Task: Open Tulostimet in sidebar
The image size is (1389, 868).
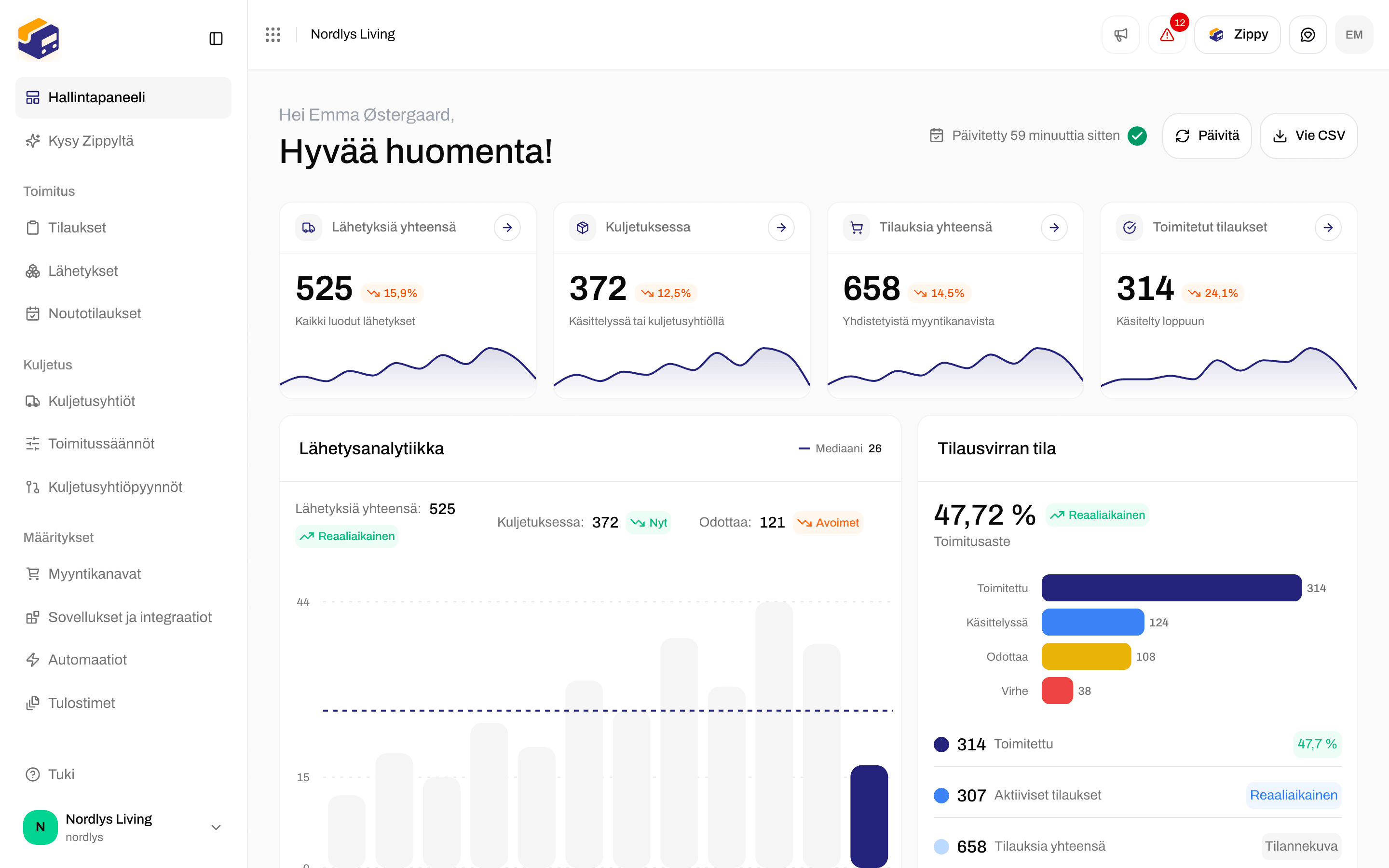Action: click(123, 703)
